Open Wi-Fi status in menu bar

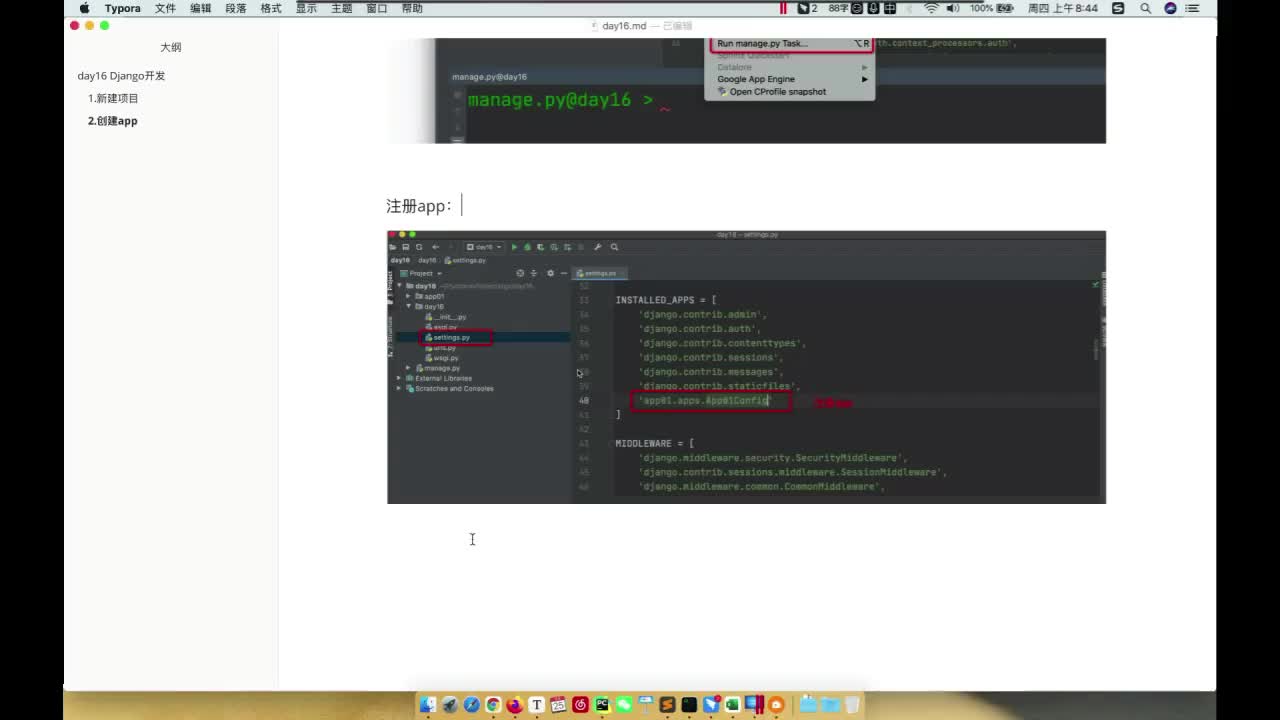(931, 8)
